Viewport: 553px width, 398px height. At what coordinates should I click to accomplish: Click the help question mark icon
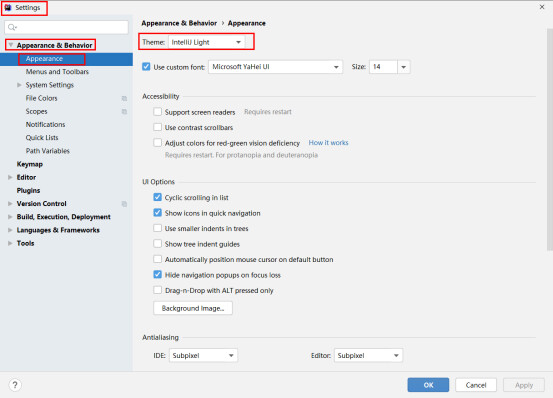click(x=15, y=385)
